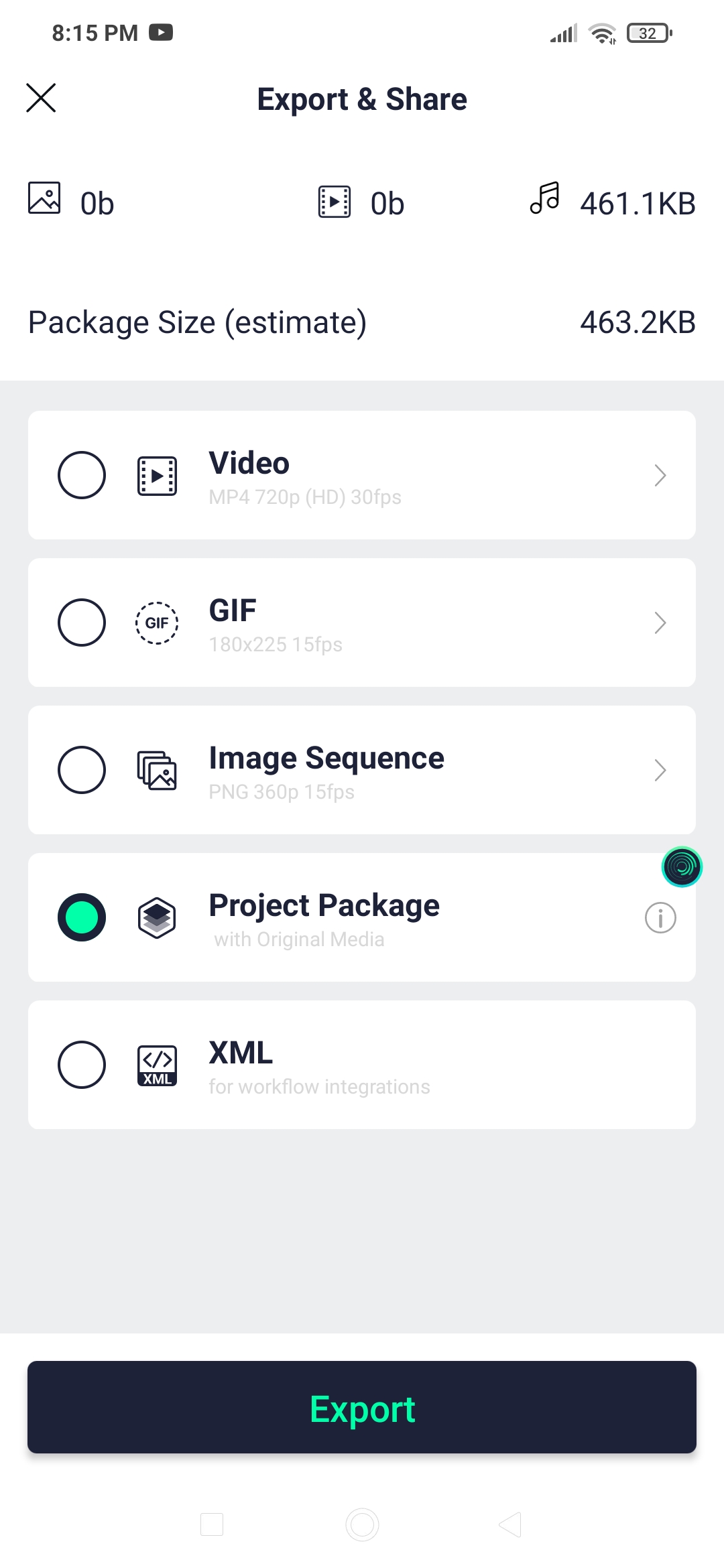The height and width of the screenshot is (1568, 724).
Task: Tap the Android home navigation button
Action: pyautogui.click(x=362, y=1524)
